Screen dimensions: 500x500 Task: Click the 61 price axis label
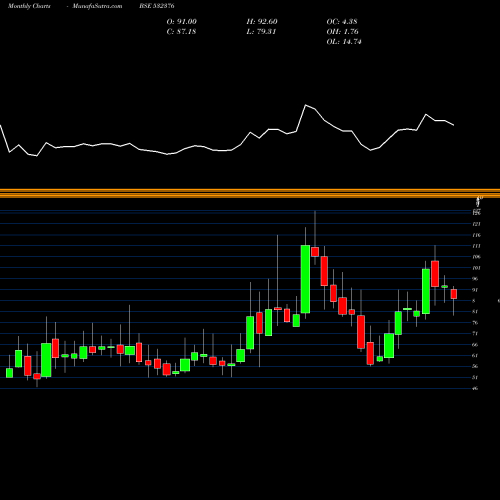pyautogui.click(x=475, y=356)
